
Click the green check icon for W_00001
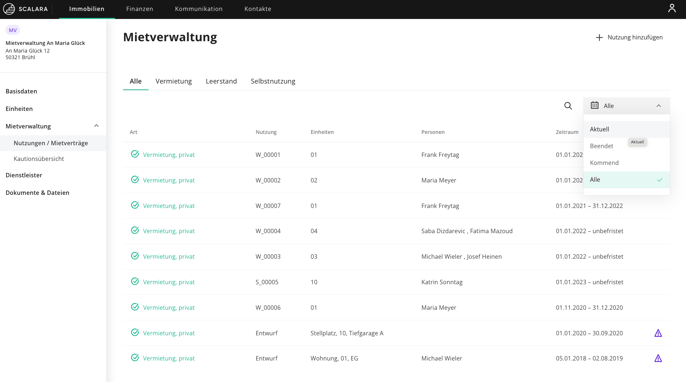(x=135, y=154)
